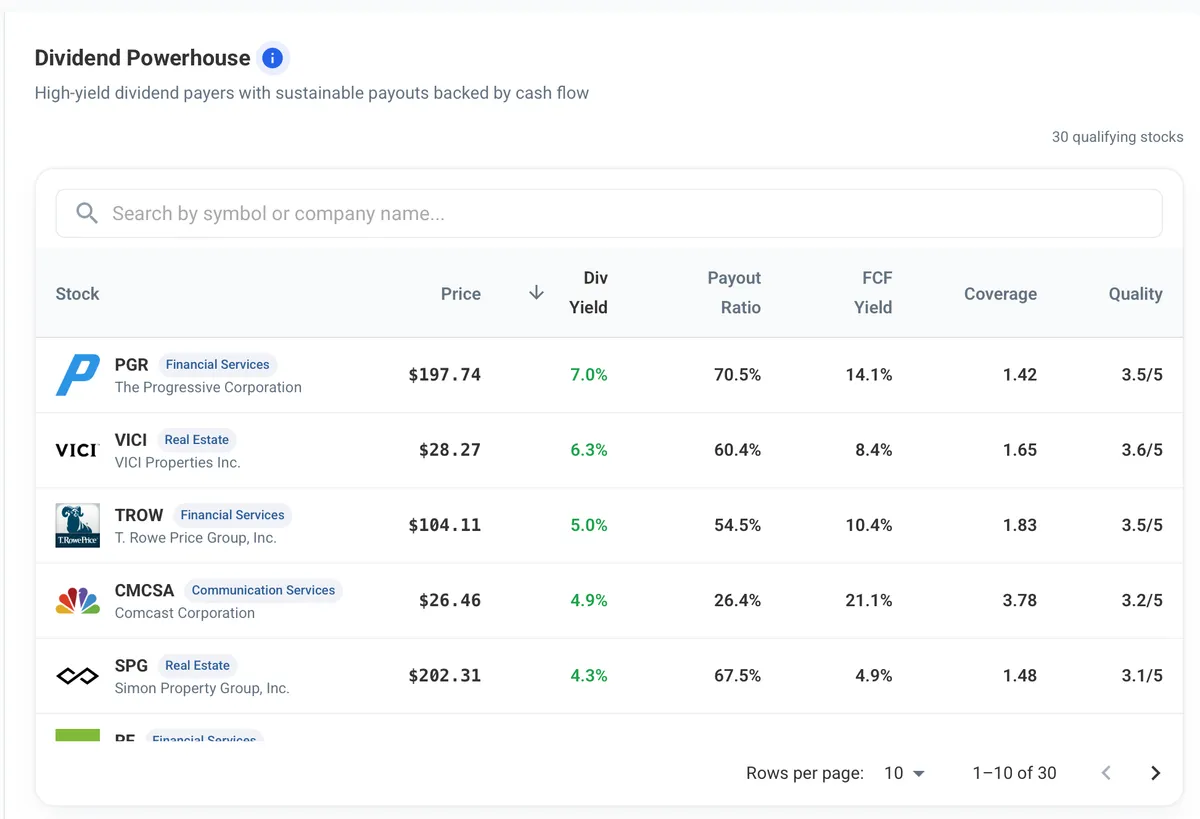Select the Comcast Corporation name

(x=185, y=612)
